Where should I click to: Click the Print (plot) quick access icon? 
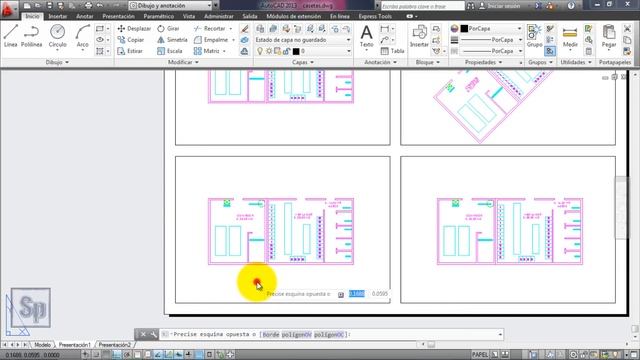pyautogui.click(x=88, y=6)
